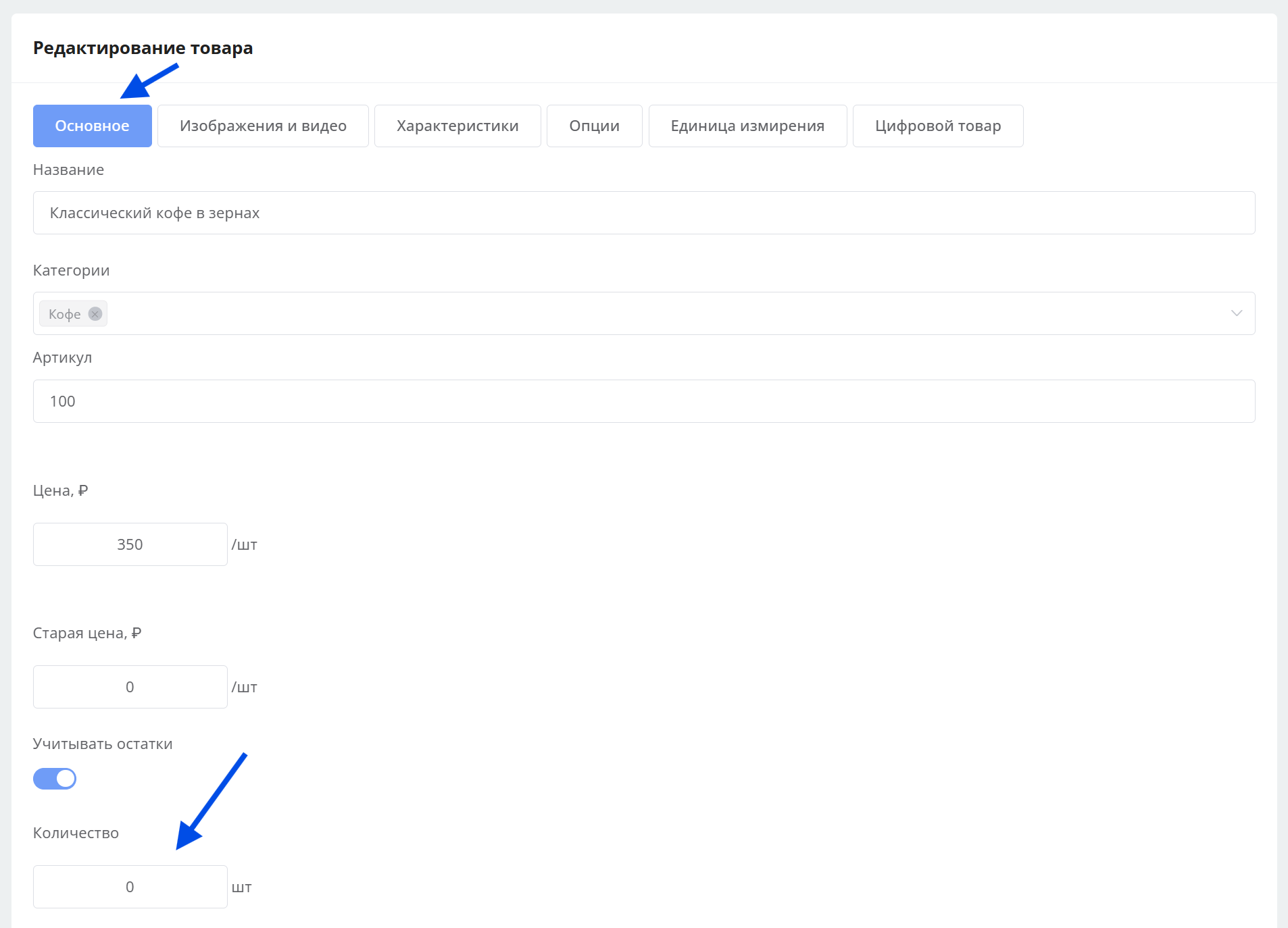
Task: Focus the Цена input showing 350
Action: [130, 544]
